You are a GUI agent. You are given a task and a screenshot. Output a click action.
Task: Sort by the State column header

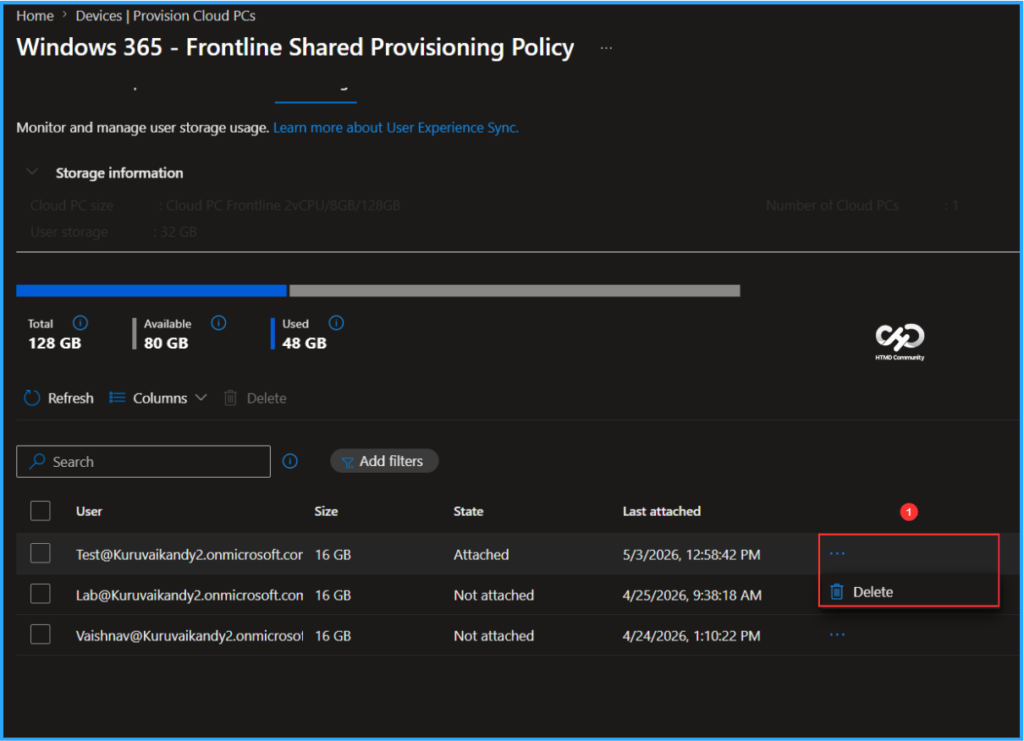(x=468, y=511)
